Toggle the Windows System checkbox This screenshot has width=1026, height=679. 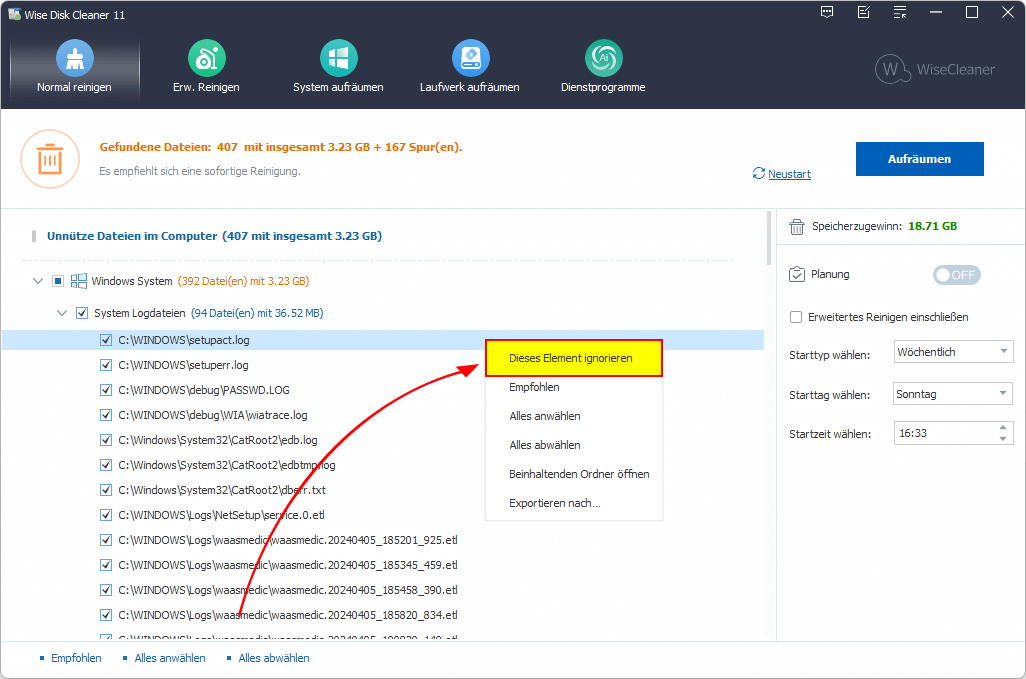pos(58,281)
